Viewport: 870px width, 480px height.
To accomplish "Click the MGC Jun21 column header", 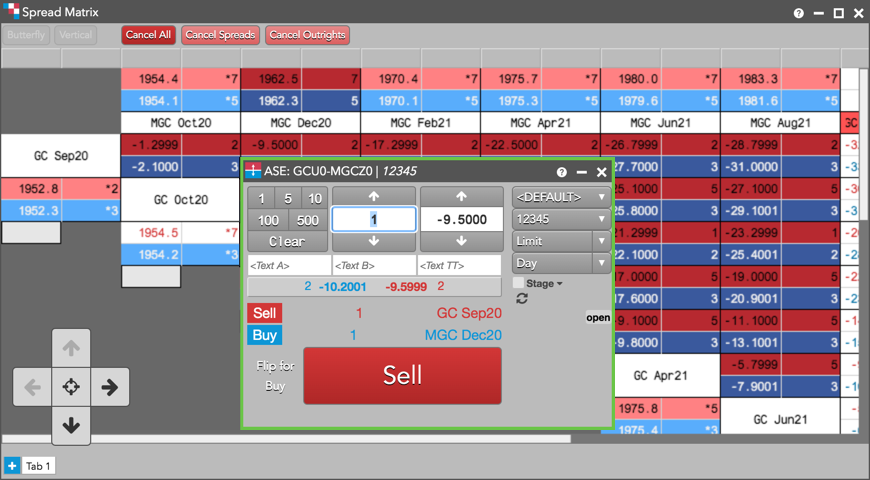I will 660,123.
